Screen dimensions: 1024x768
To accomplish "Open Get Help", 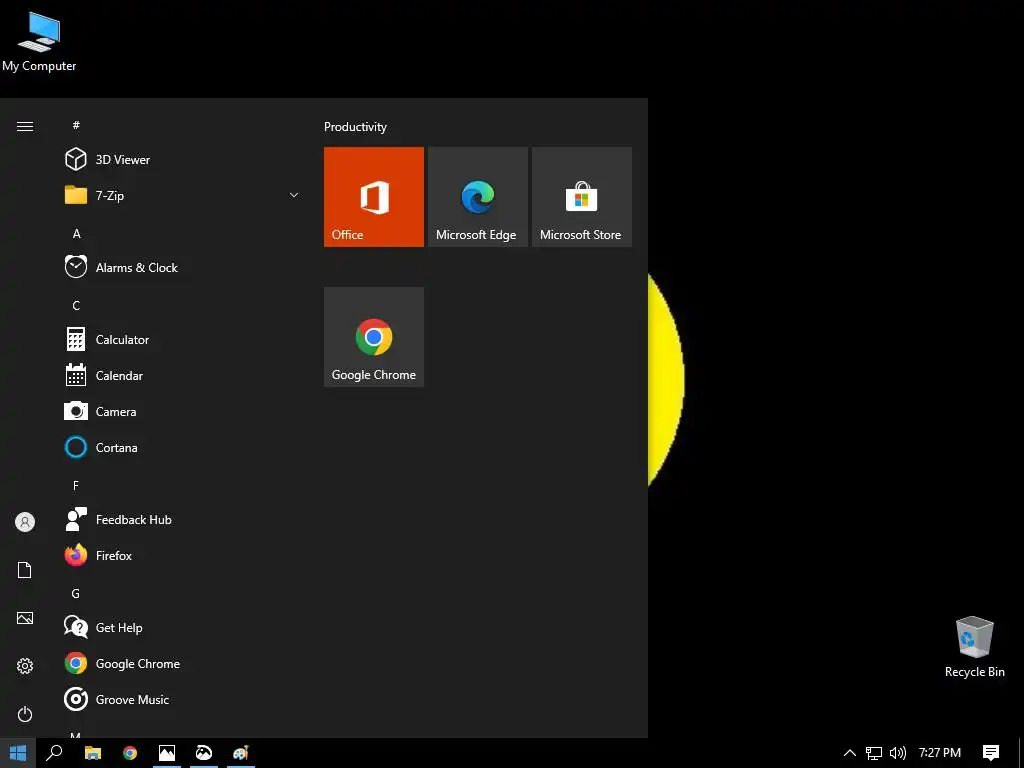I will point(182,628).
